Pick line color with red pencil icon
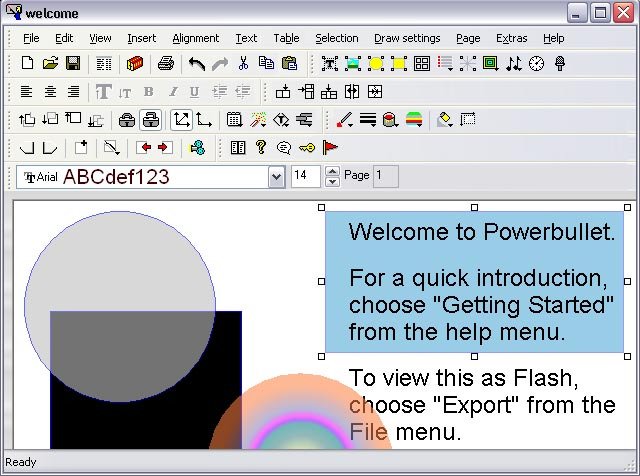Screen dimensions: 640x476 (344, 120)
